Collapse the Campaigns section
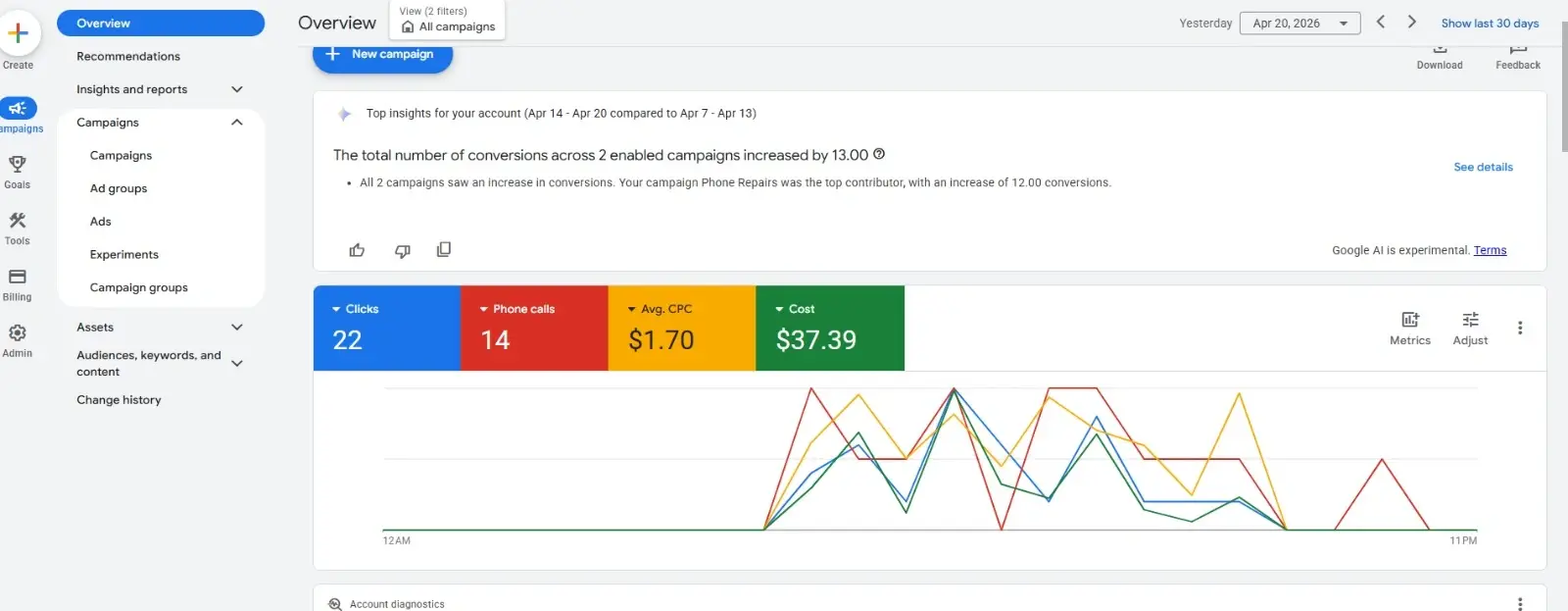The image size is (1568, 611). click(x=236, y=123)
